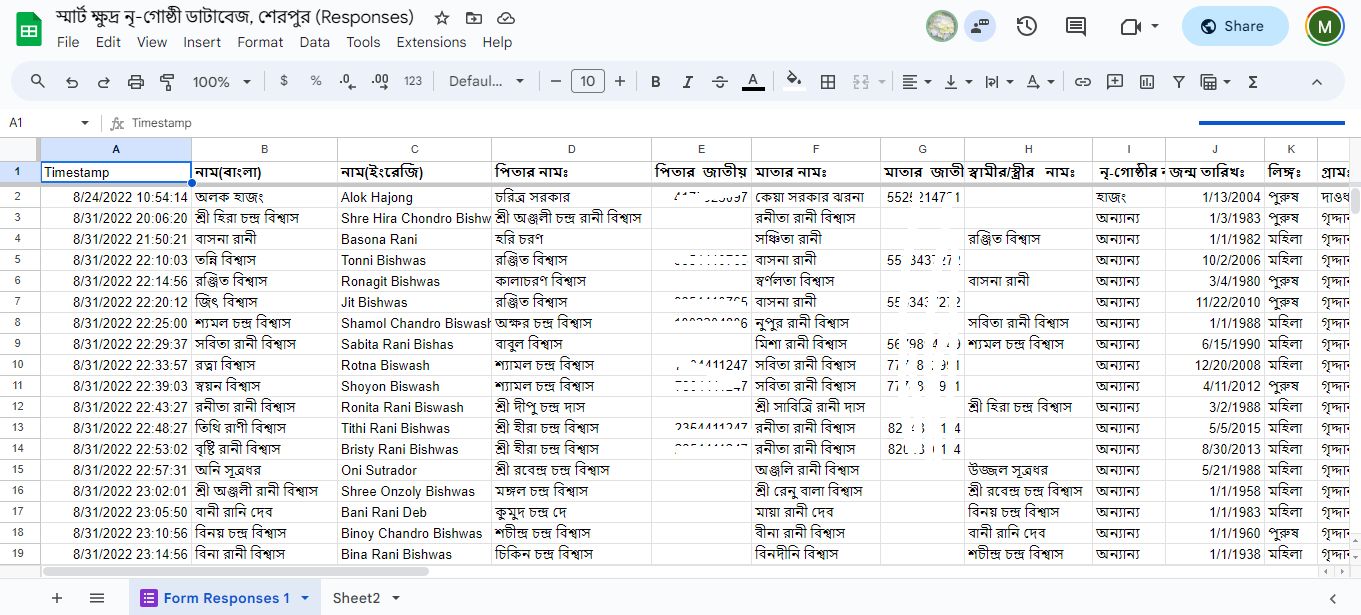Open the borders tool
The image size is (1361, 615).
828,82
